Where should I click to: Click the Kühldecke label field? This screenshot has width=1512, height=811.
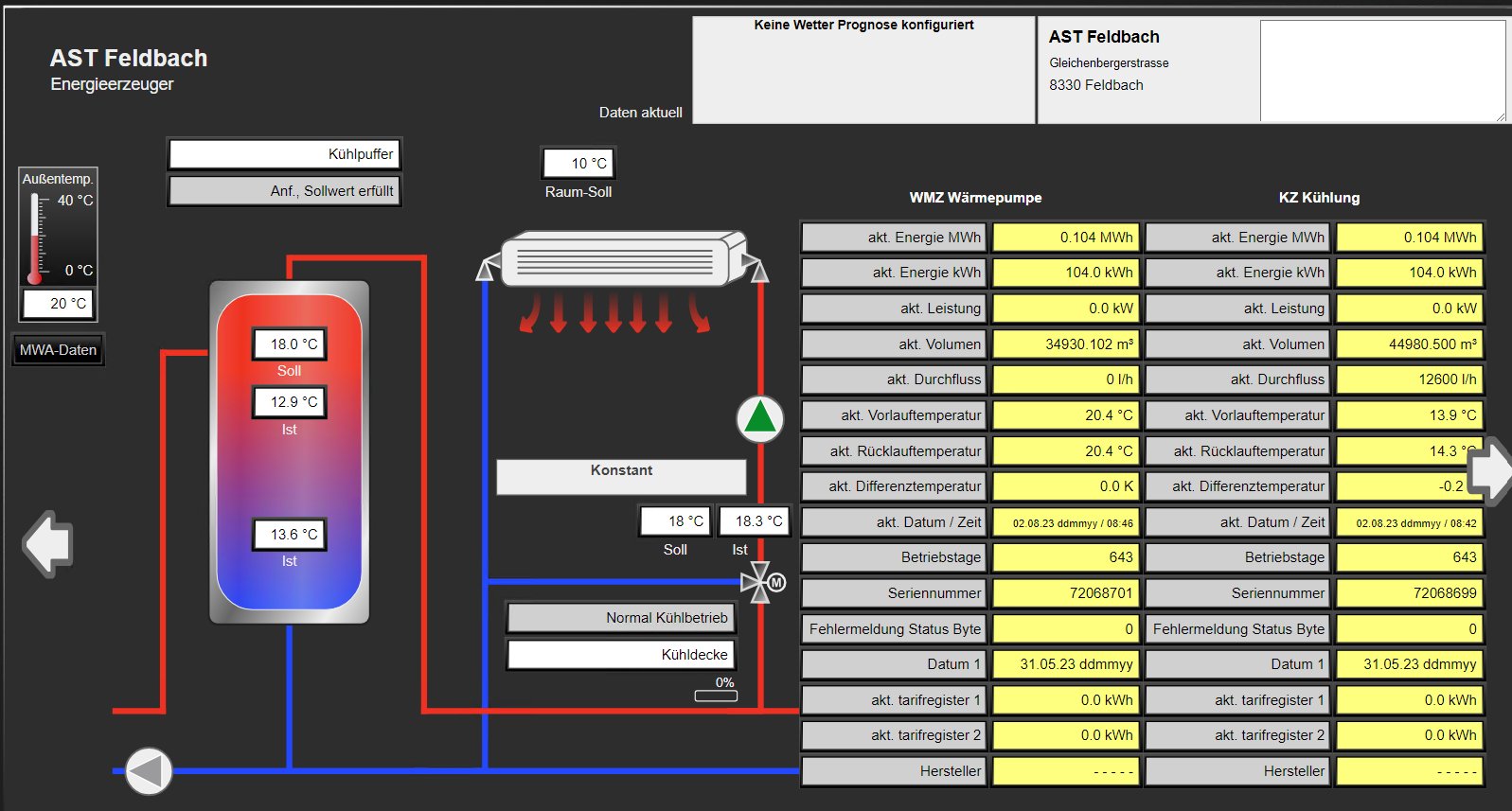621,655
